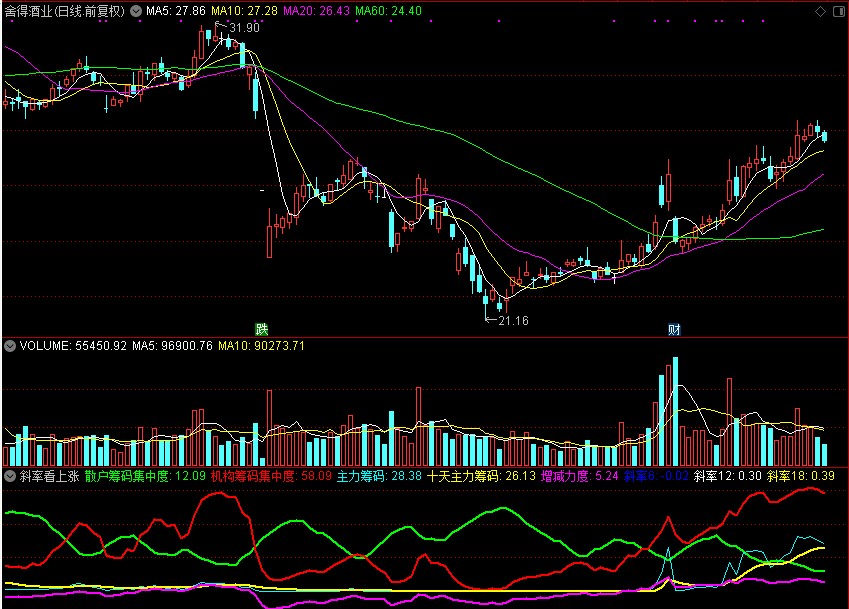Viewport: 849px width, 609px height.
Task: Click 主力筹码: 28.38 label
Action: 379,476
